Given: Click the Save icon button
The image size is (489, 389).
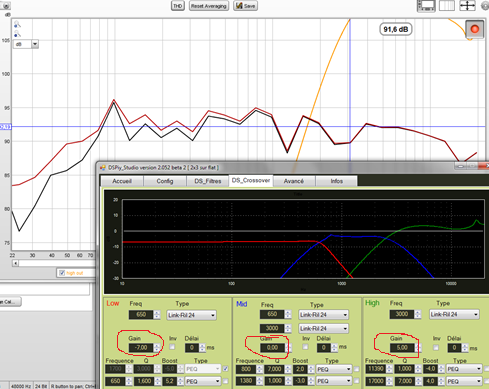Looking at the screenshot, I should pos(246,6).
